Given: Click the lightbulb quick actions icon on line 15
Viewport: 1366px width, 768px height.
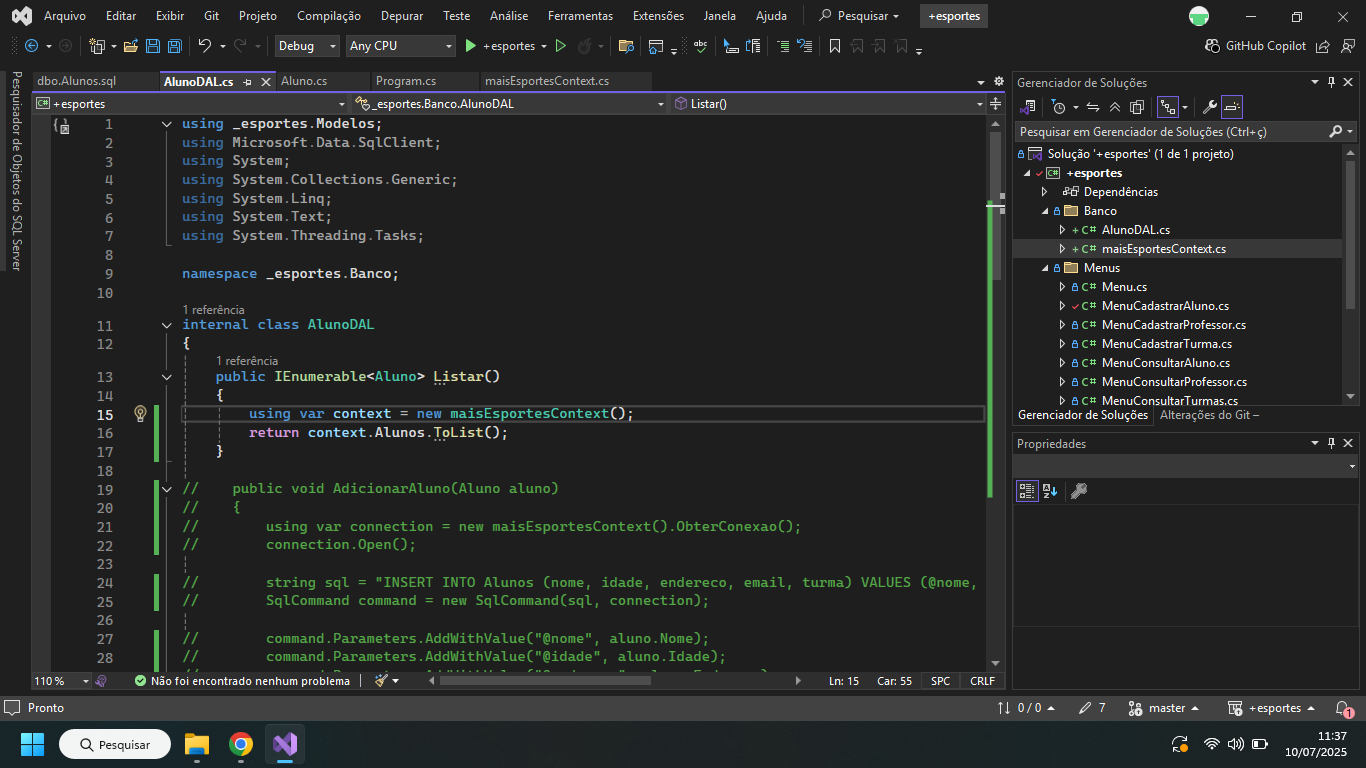Looking at the screenshot, I should tap(141, 414).
